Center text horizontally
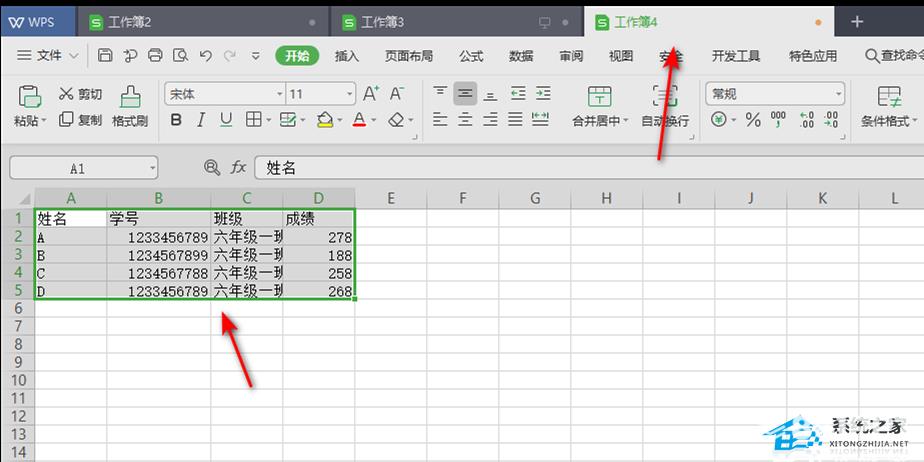 tap(466, 120)
